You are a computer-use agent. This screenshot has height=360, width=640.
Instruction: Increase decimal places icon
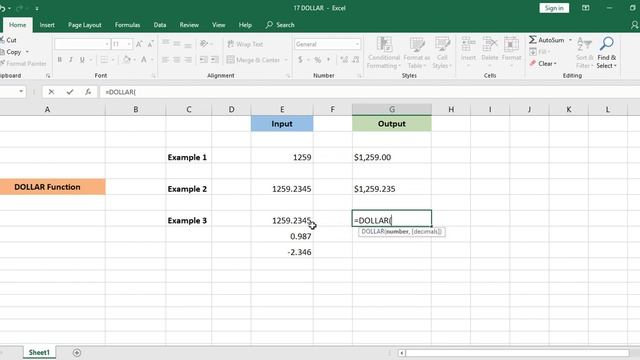coord(344,60)
